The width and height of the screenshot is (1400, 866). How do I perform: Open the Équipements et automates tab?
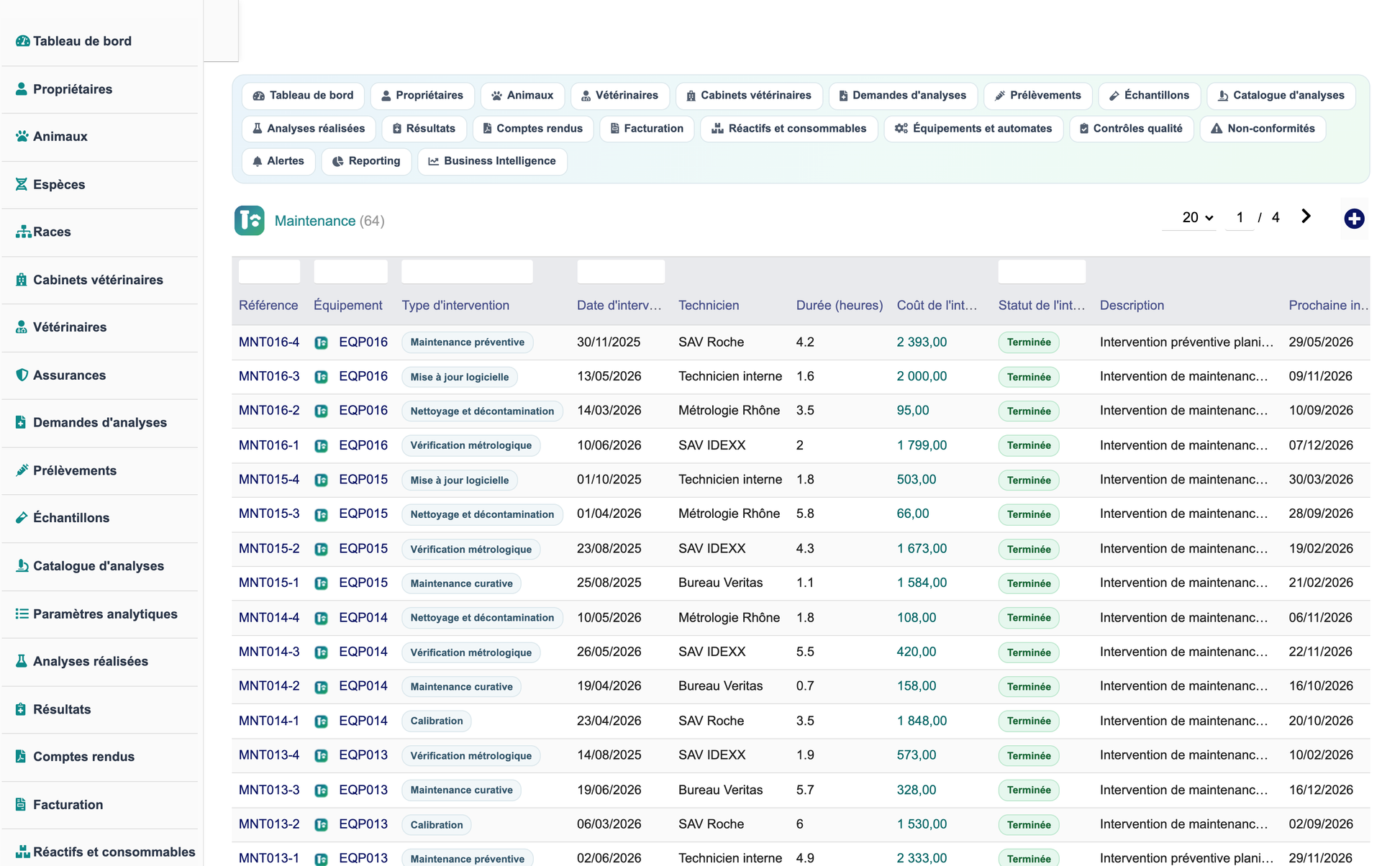tap(973, 129)
